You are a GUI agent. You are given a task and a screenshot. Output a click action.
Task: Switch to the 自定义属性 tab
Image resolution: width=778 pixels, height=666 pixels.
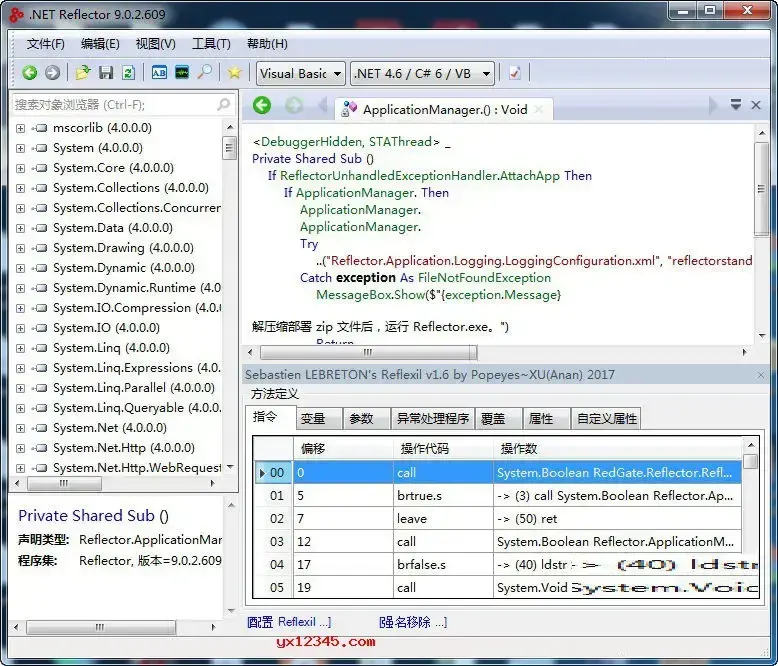coord(606,418)
